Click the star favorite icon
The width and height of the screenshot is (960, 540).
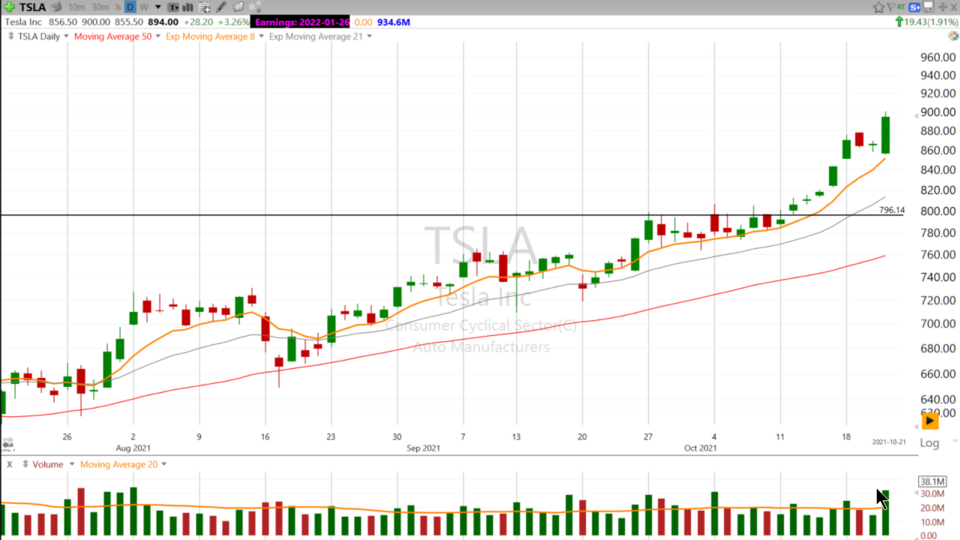click(x=879, y=7)
